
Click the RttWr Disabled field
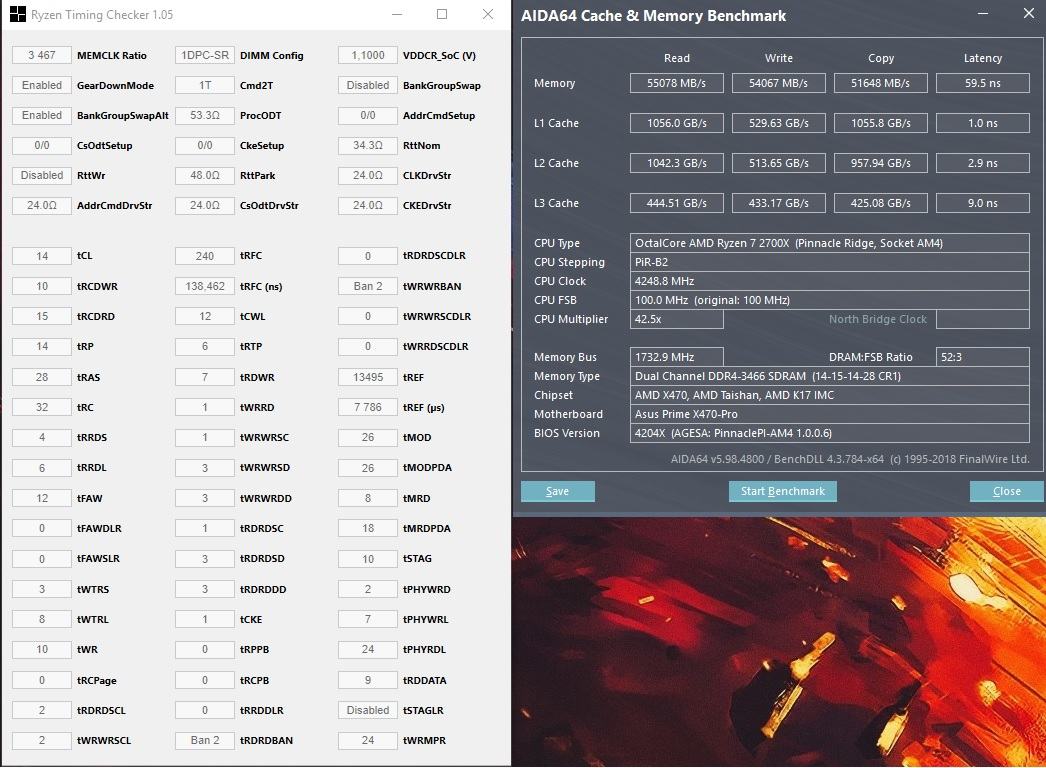click(x=41, y=175)
